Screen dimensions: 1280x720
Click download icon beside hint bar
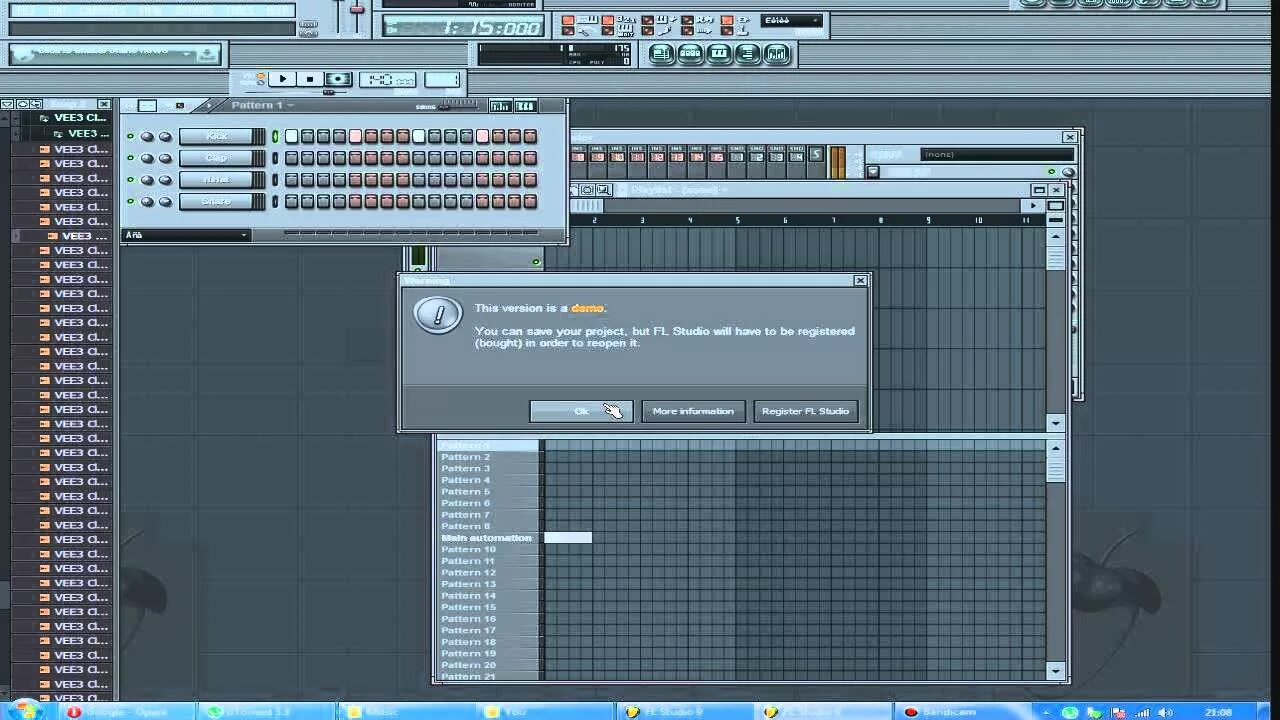(x=207, y=54)
